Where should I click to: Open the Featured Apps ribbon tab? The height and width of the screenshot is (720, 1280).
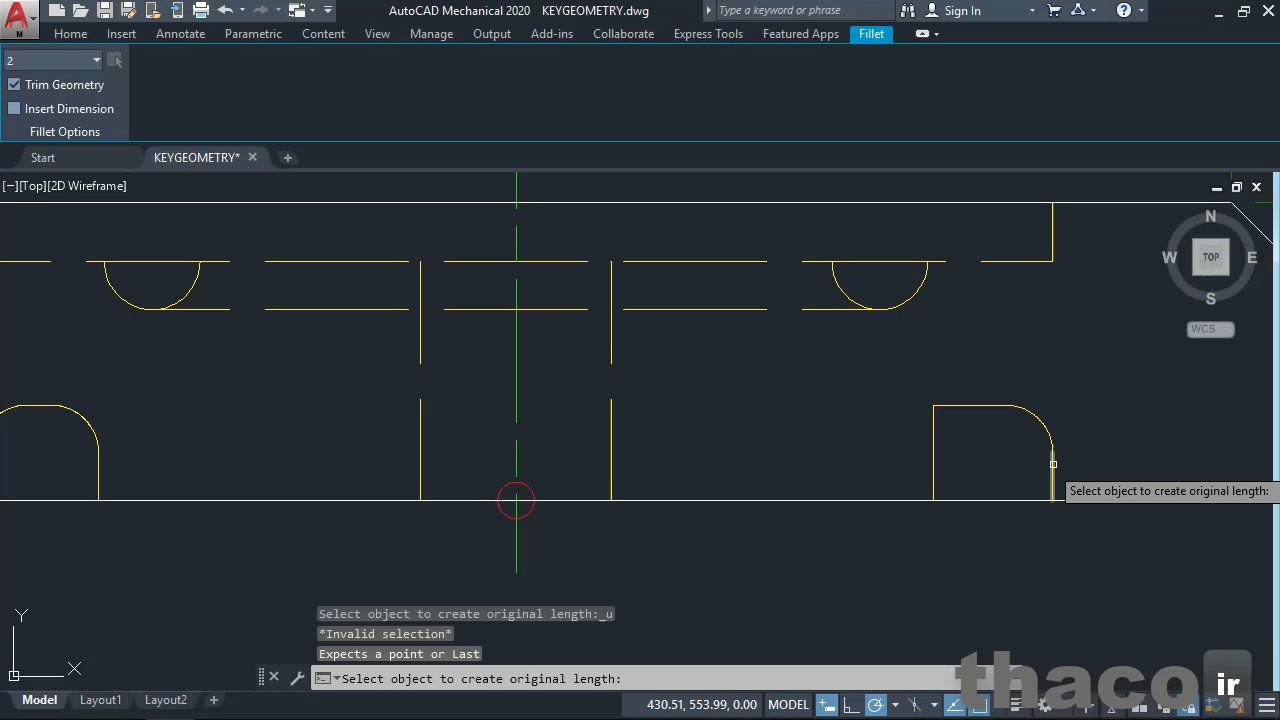click(x=801, y=33)
